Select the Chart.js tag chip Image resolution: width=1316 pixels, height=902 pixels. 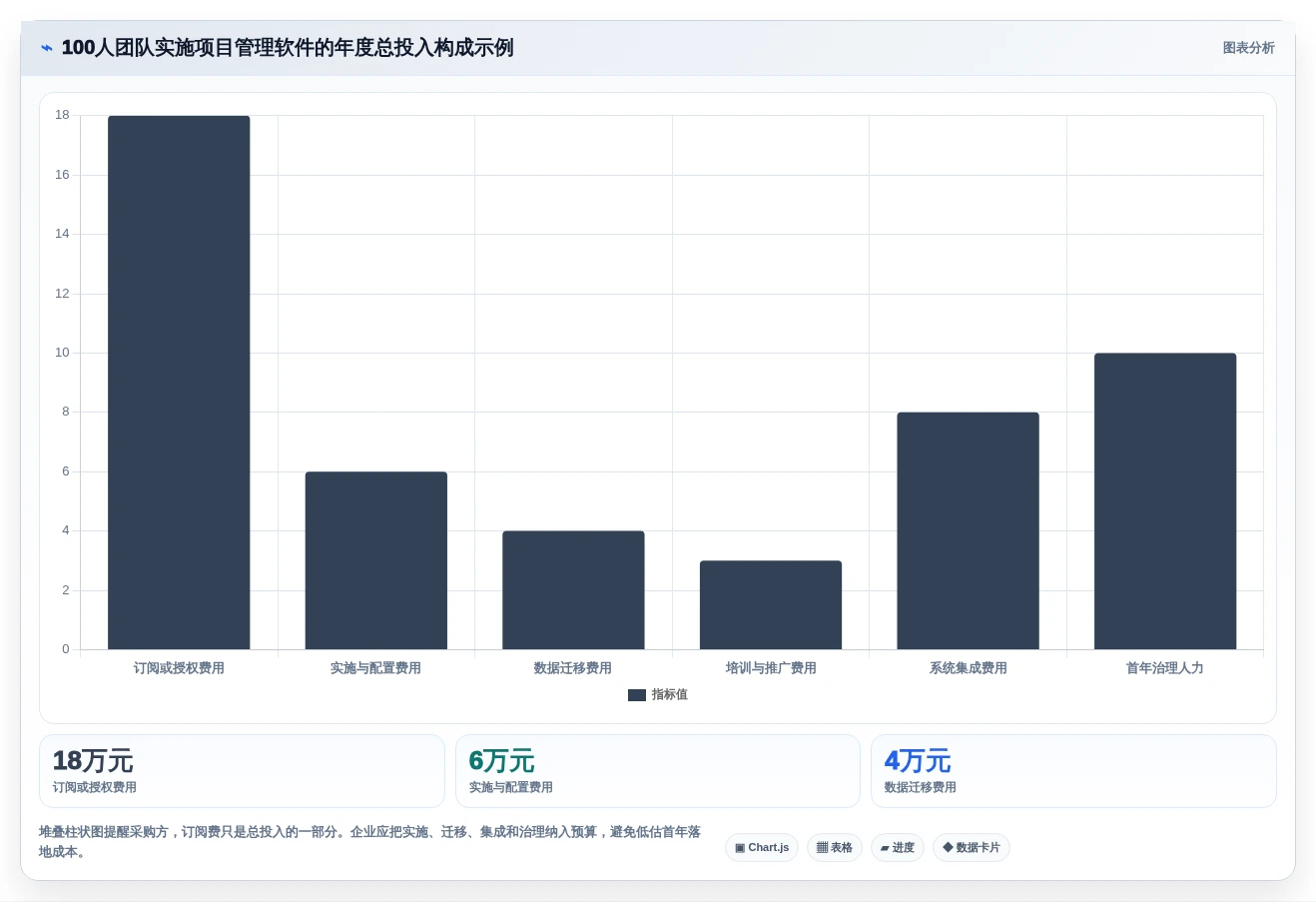click(762, 848)
